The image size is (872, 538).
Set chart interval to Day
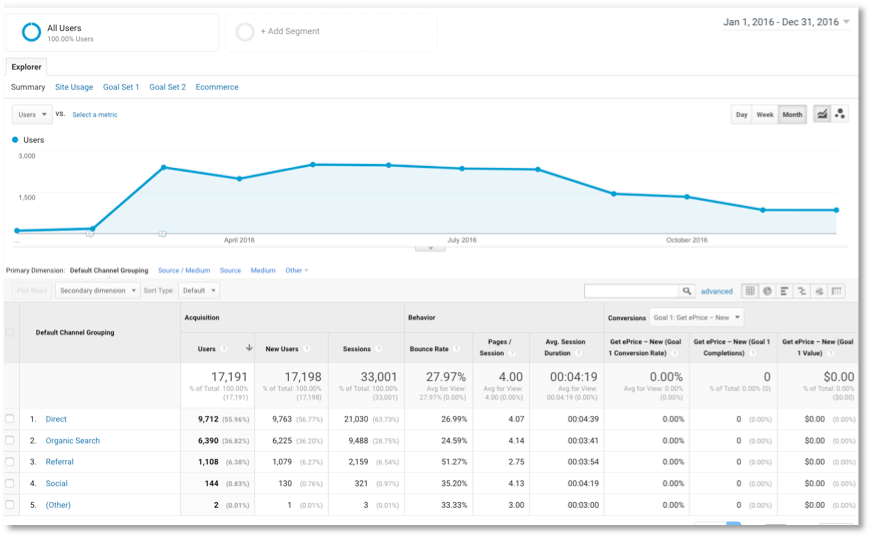(x=741, y=115)
